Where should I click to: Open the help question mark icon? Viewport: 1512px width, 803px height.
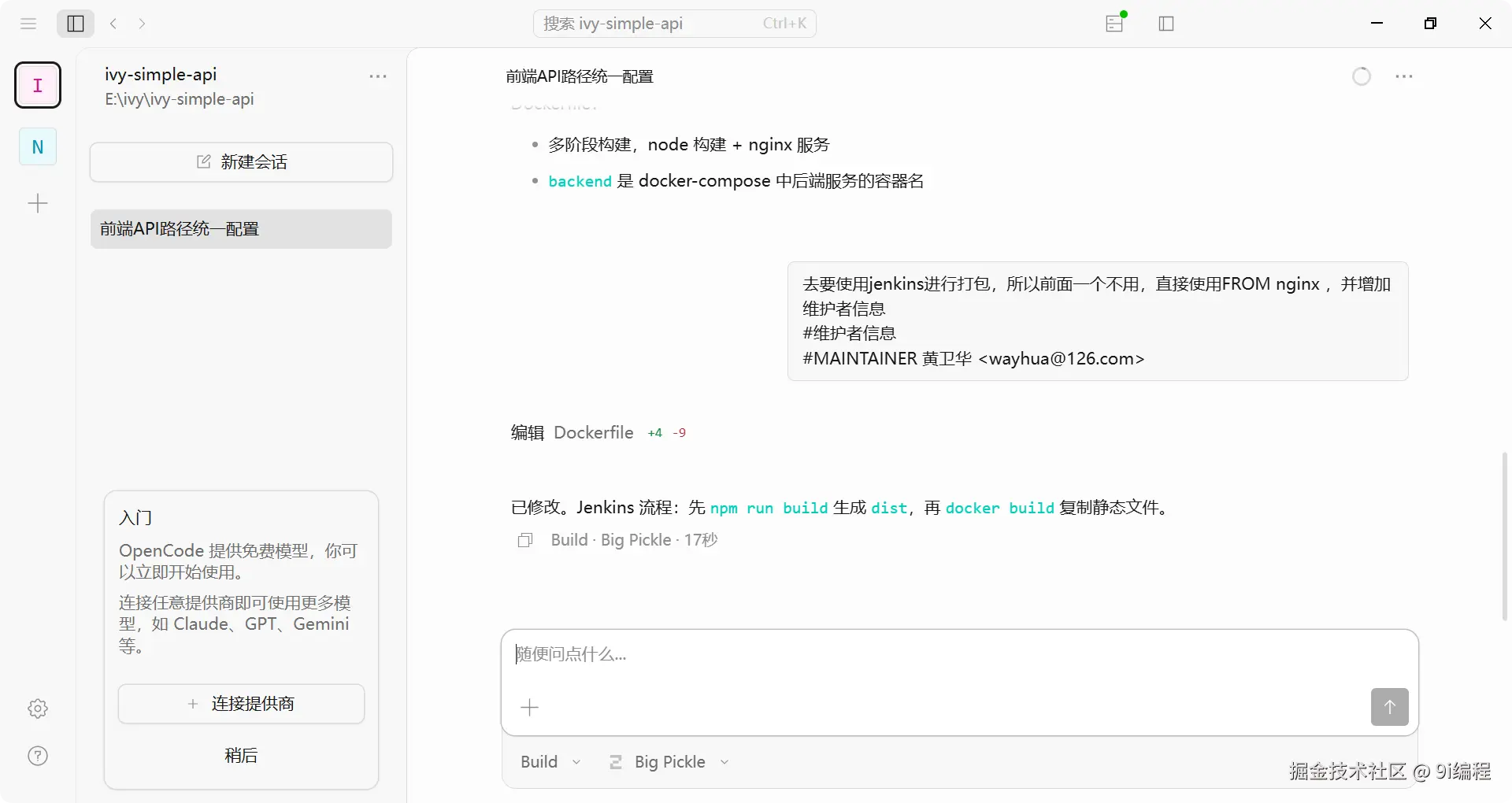click(x=38, y=756)
